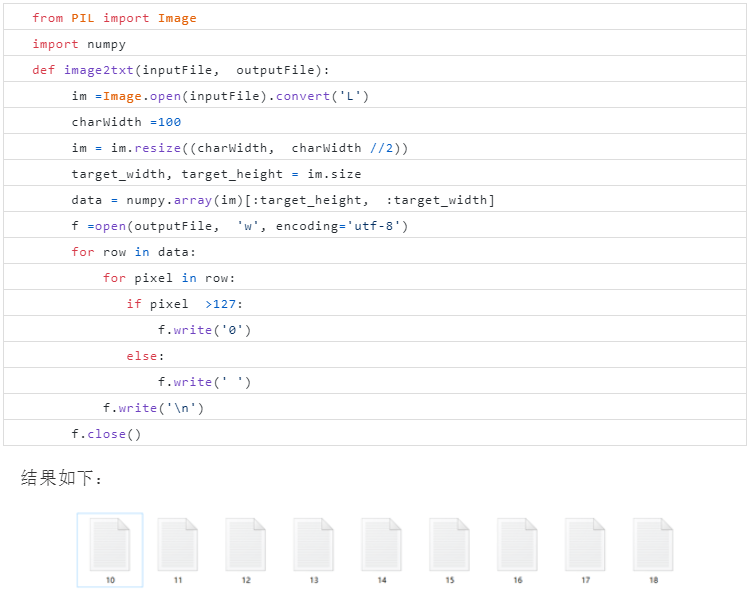This screenshot has width=750, height=607.
Task: Click the '结果如下:' heading text
Action: (61, 478)
